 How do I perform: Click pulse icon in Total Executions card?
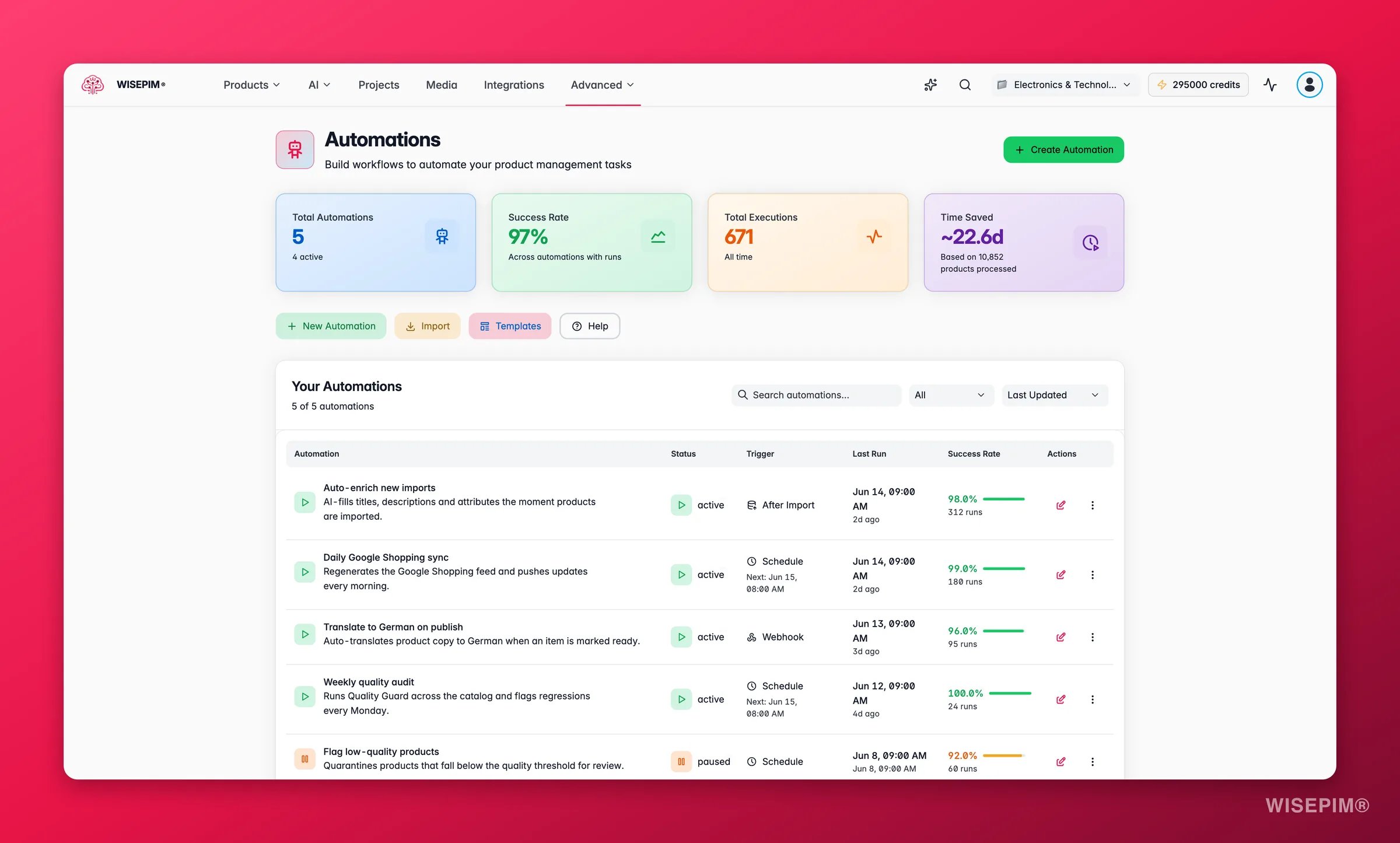tap(874, 236)
